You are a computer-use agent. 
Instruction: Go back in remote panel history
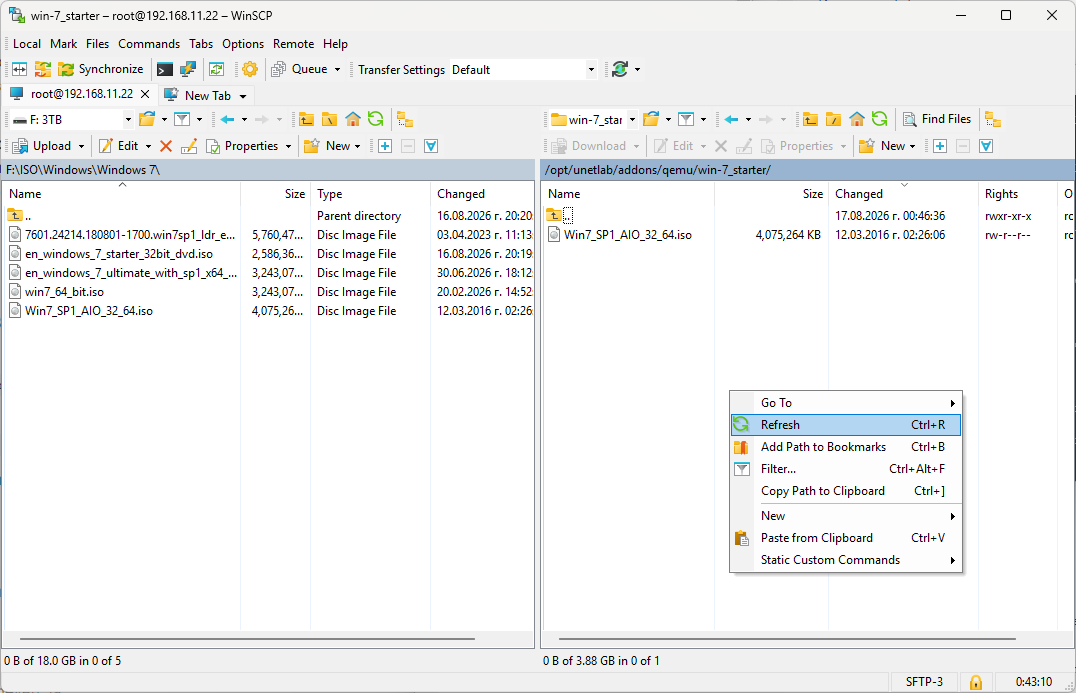click(732, 120)
